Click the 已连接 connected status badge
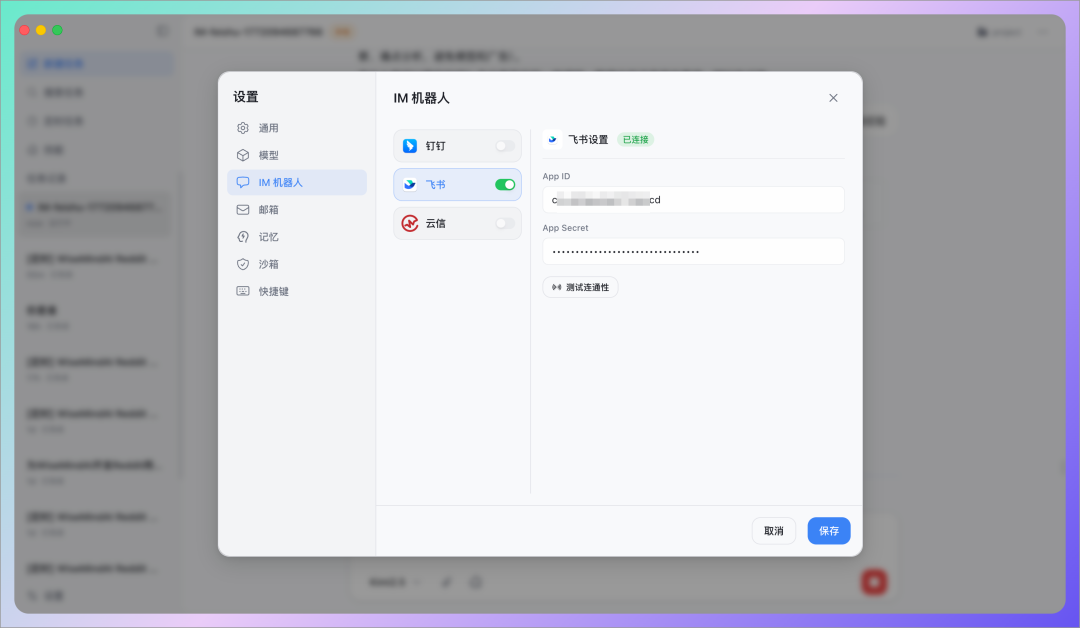Image resolution: width=1080 pixels, height=628 pixels. tap(635, 140)
